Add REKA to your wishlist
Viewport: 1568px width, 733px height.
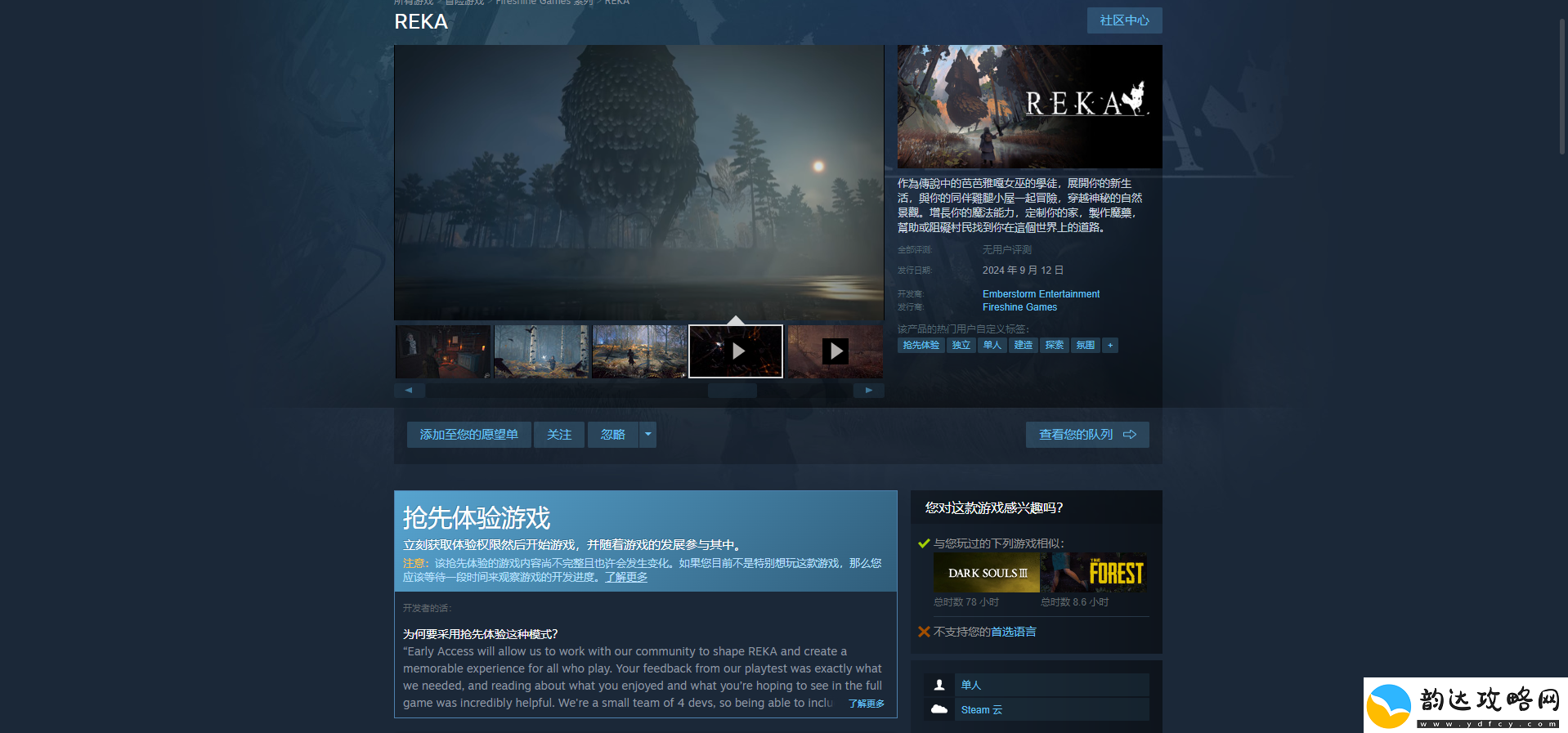point(469,435)
